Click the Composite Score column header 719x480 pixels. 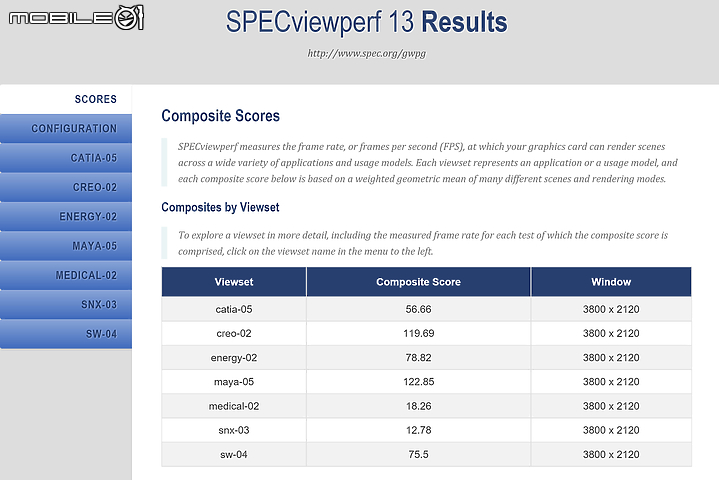tap(418, 282)
